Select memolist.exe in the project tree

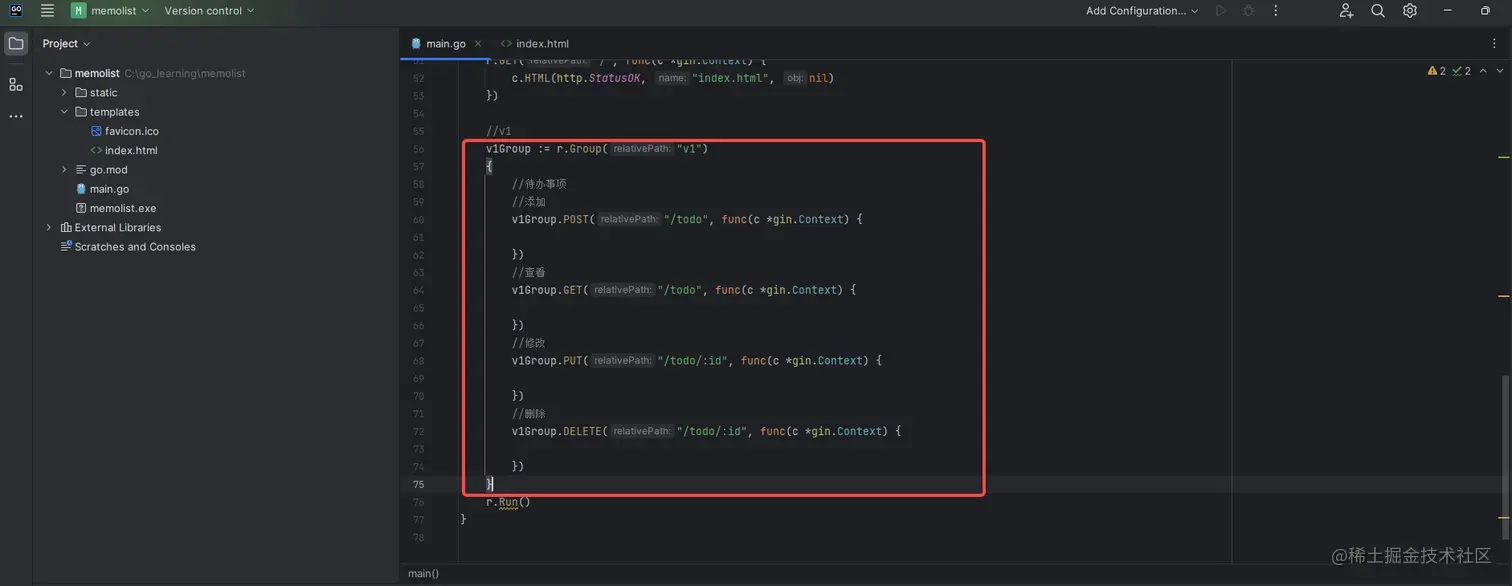(123, 208)
